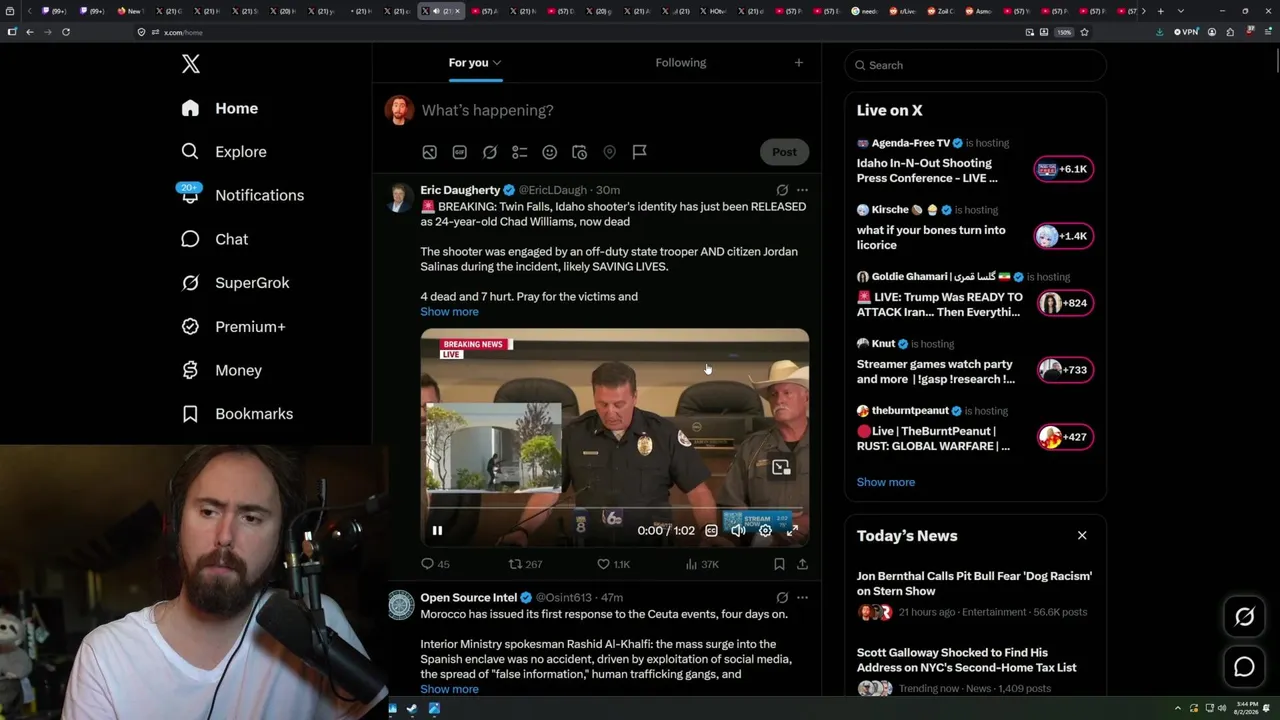Open video playback settings gear
Image resolution: width=1280 pixels, height=720 pixels.
pos(765,531)
